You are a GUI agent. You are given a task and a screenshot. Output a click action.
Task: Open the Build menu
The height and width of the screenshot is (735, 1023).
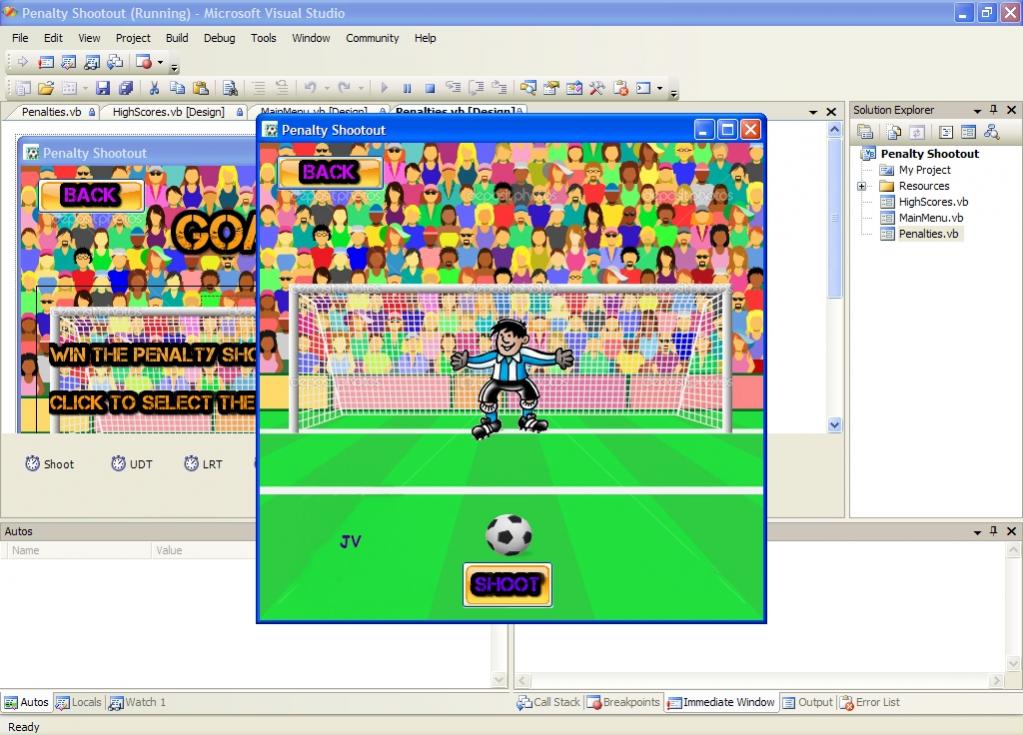pyautogui.click(x=177, y=38)
